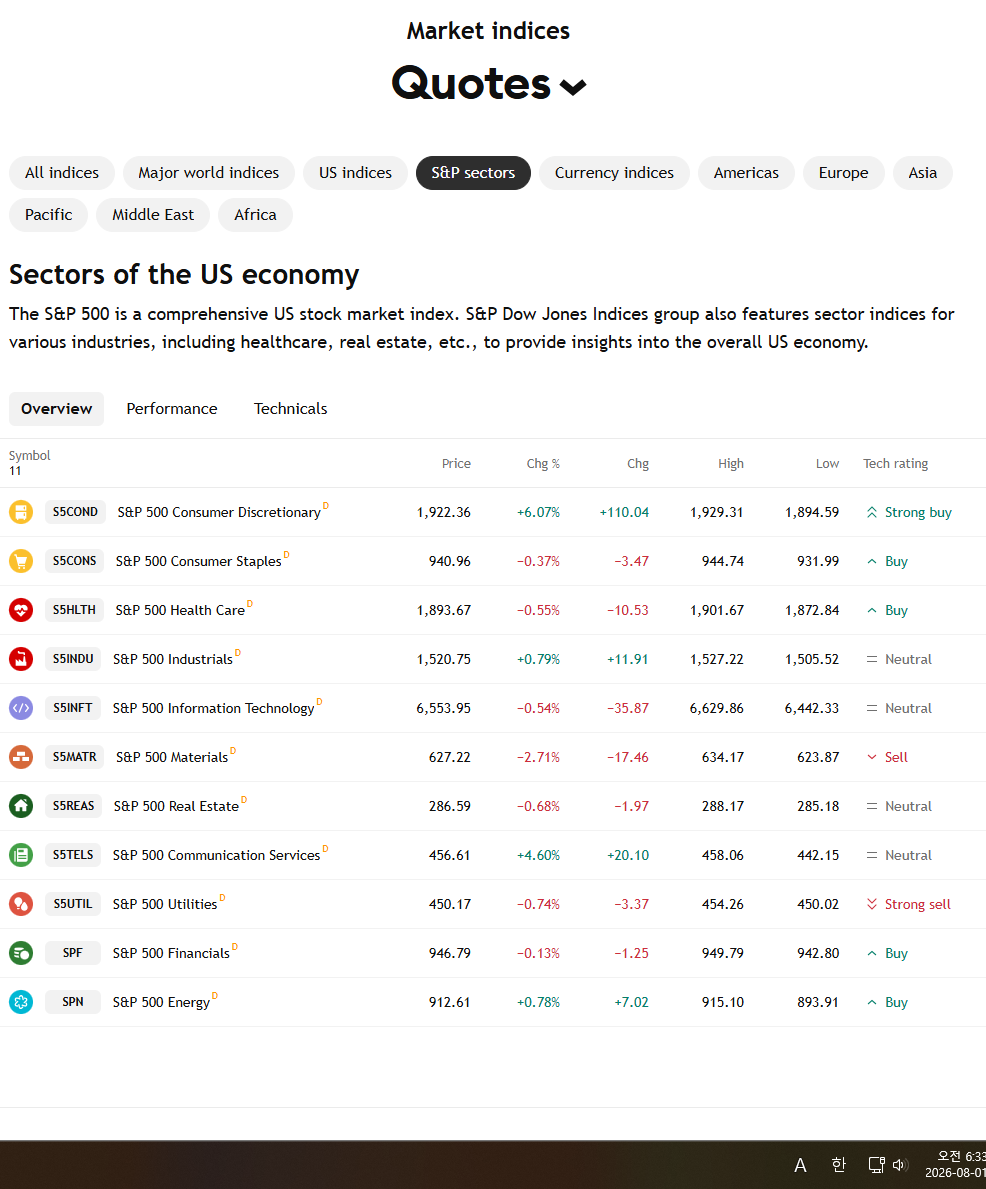Sort by the Chg % column header
Image resolution: width=986 pixels, height=1189 pixels.
(543, 463)
